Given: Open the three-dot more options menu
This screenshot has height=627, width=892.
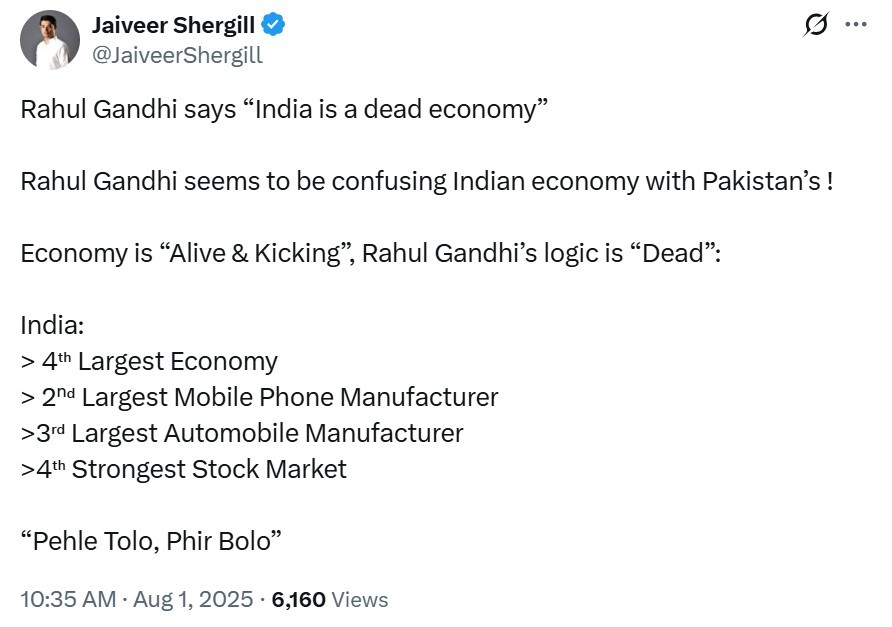Looking at the screenshot, I should pos(856,26).
